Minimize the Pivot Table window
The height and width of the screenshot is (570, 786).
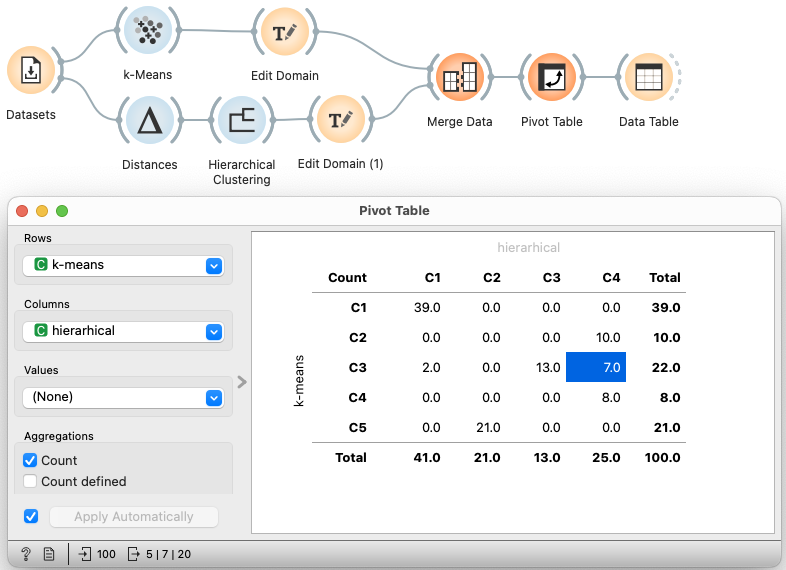tap(42, 211)
